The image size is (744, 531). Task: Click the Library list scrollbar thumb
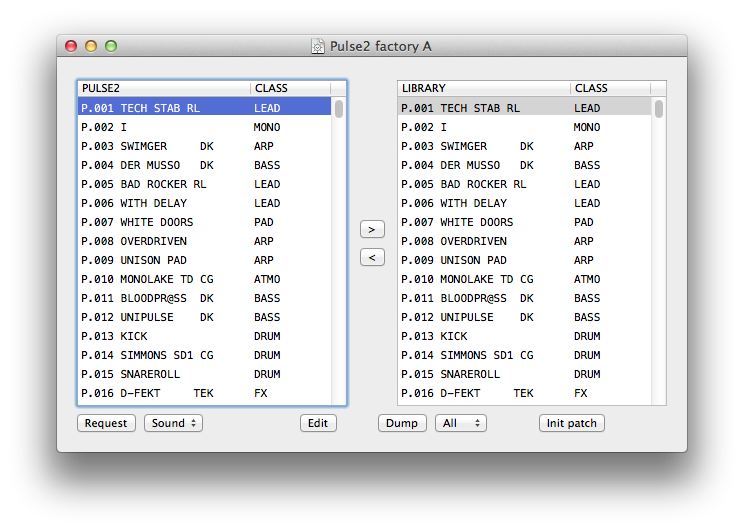659,109
